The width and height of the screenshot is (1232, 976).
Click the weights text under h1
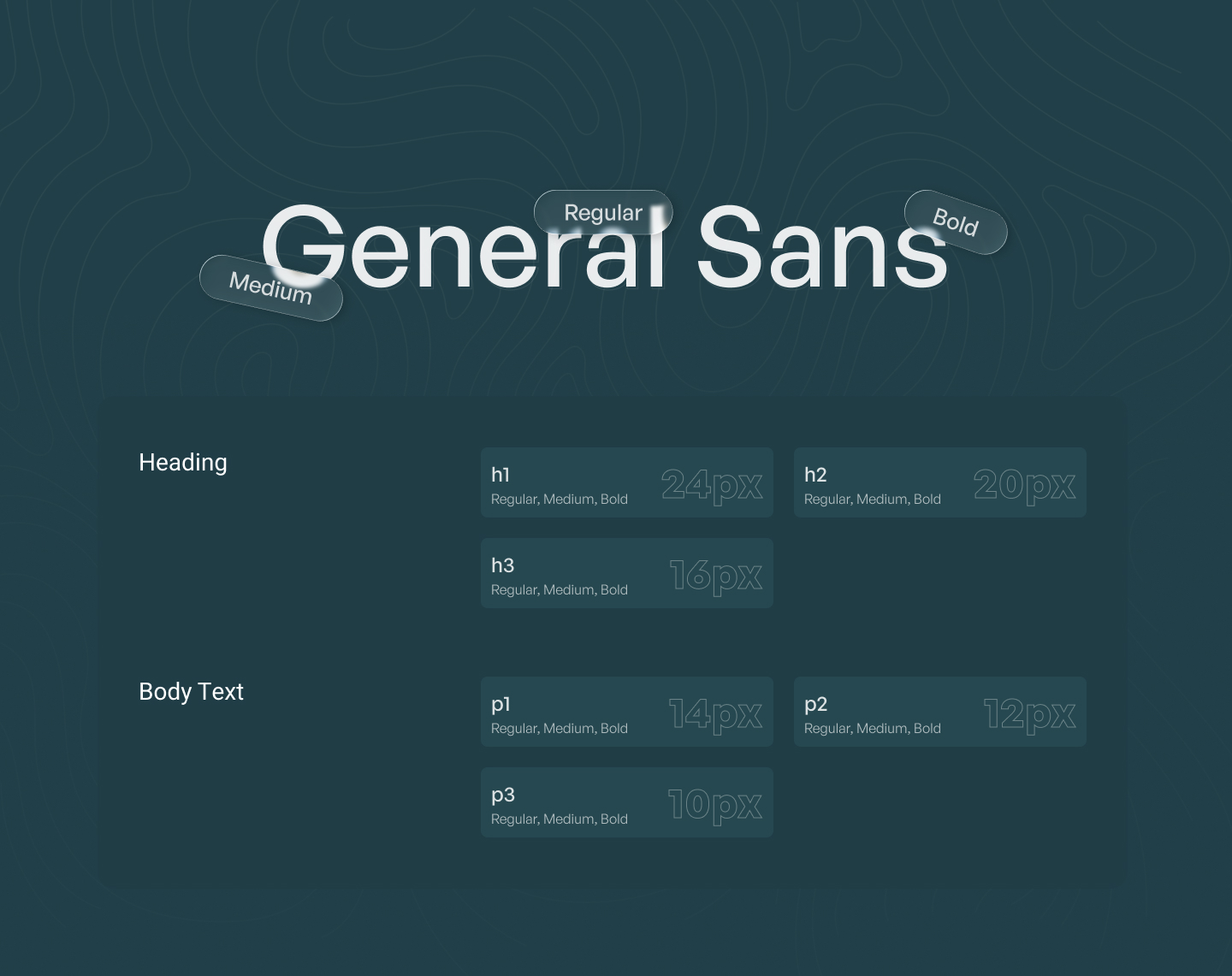(x=560, y=499)
